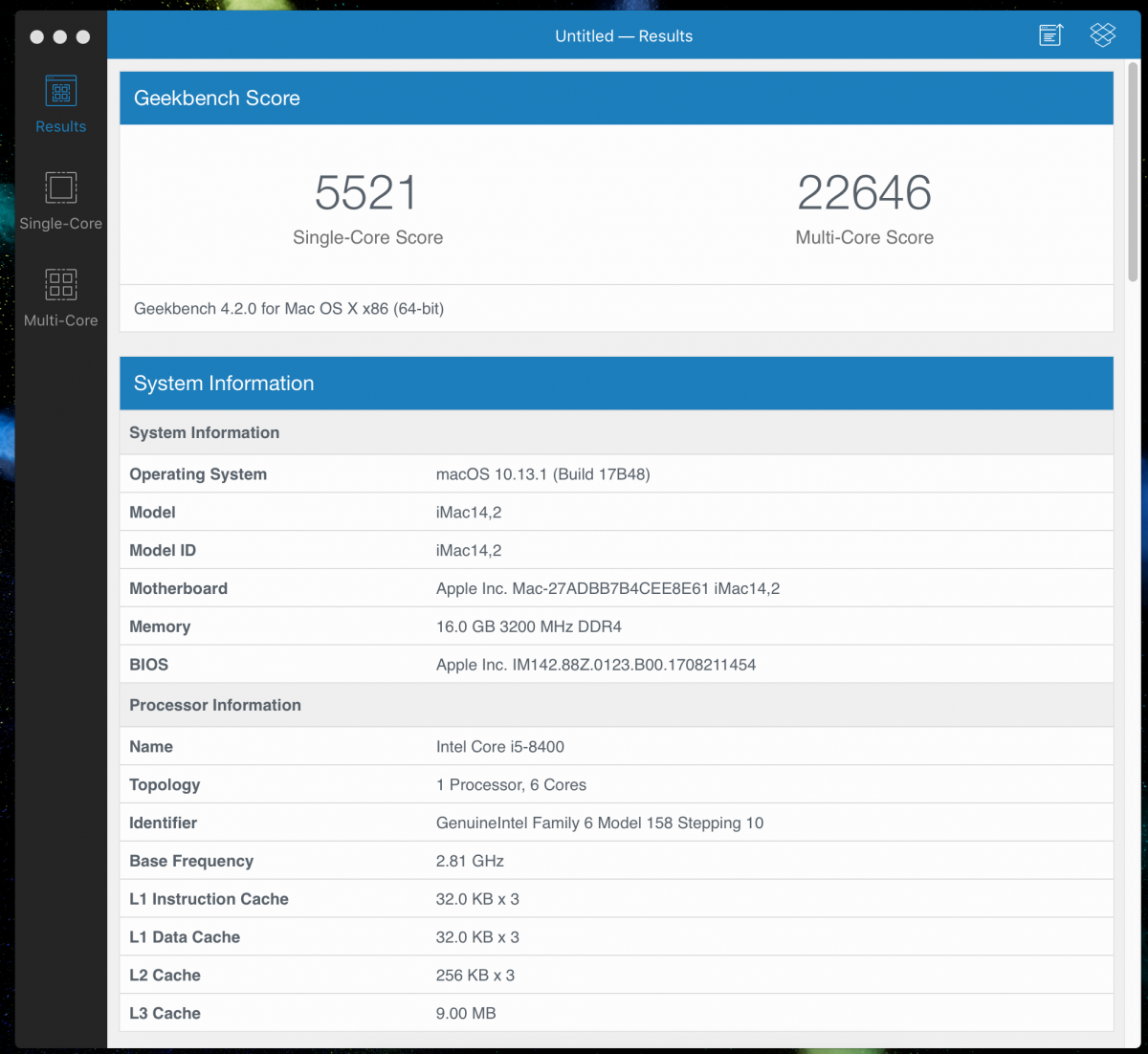This screenshot has height=1054, width=1148.
Task: Click the 'L3 Cache' row label
Action: pos(165,1014)
